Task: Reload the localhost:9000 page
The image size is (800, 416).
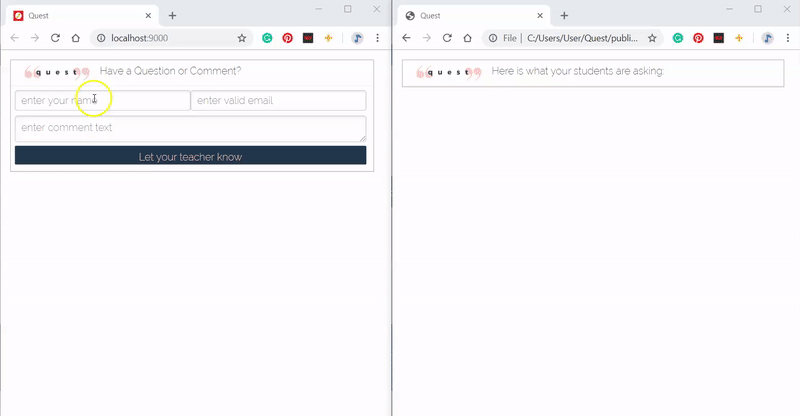Action: coord(55,38)
